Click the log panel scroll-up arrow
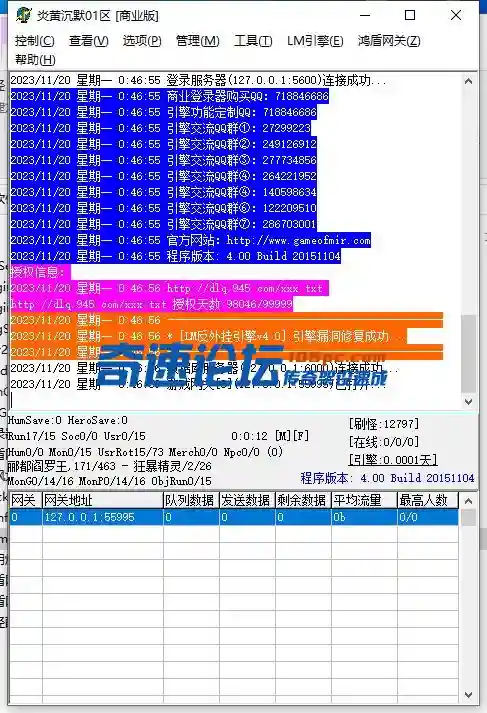Image resolution: width=487 pixels, height=713 pixels. point(468,81)
